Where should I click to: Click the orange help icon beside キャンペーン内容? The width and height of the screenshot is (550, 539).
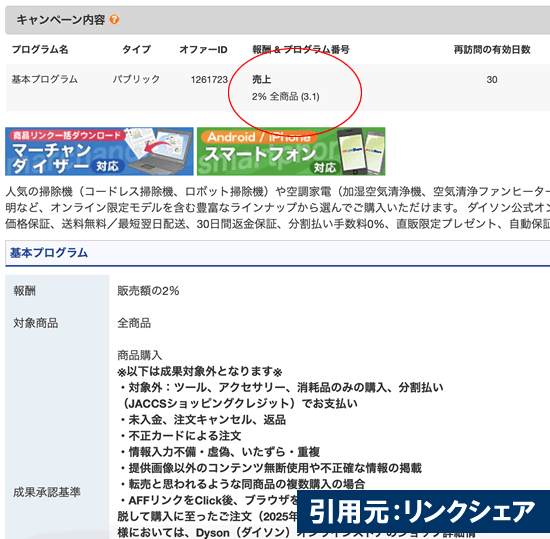(x=114, y=19)
